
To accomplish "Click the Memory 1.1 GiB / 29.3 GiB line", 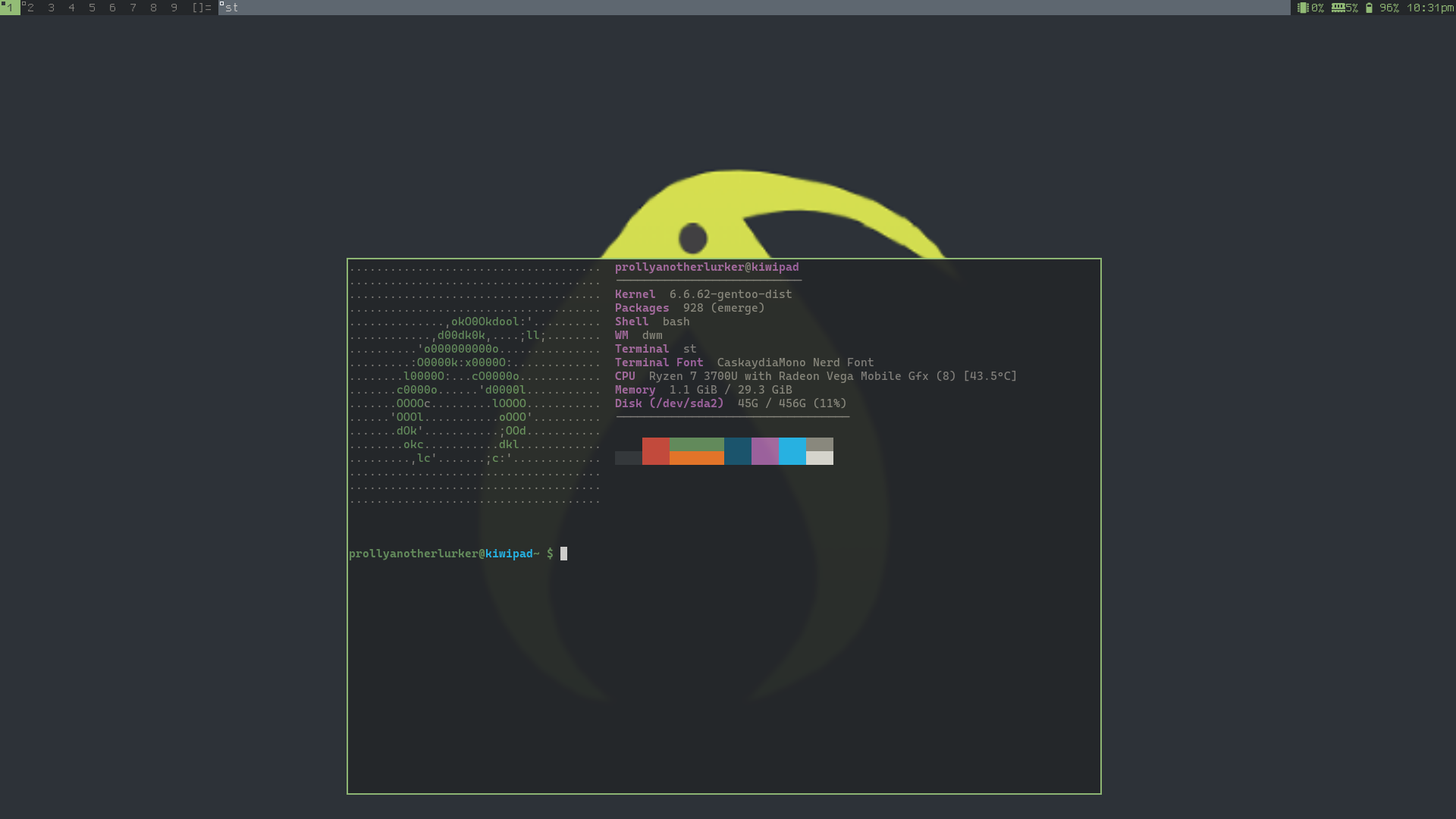I will click(704, 390).
